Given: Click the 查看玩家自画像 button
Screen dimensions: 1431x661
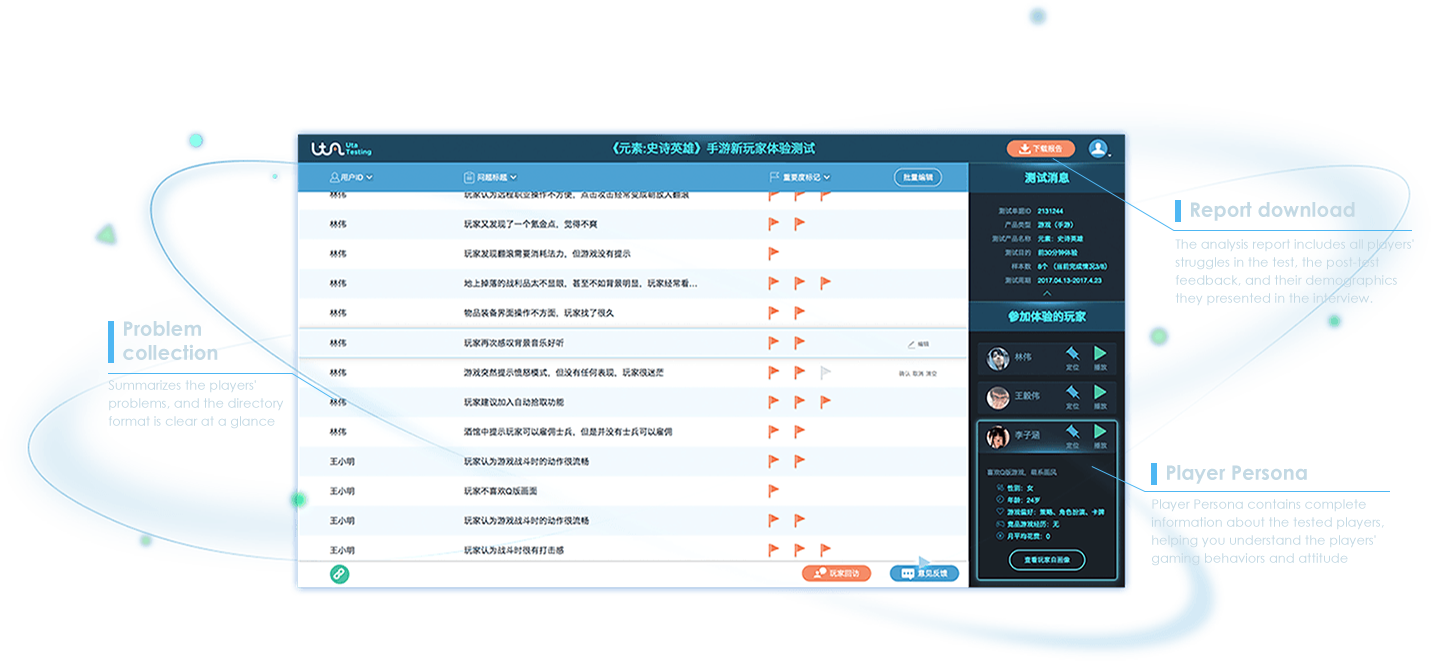Looking at the screenshot, I should pyautogui.click(x=1047, y=560).
